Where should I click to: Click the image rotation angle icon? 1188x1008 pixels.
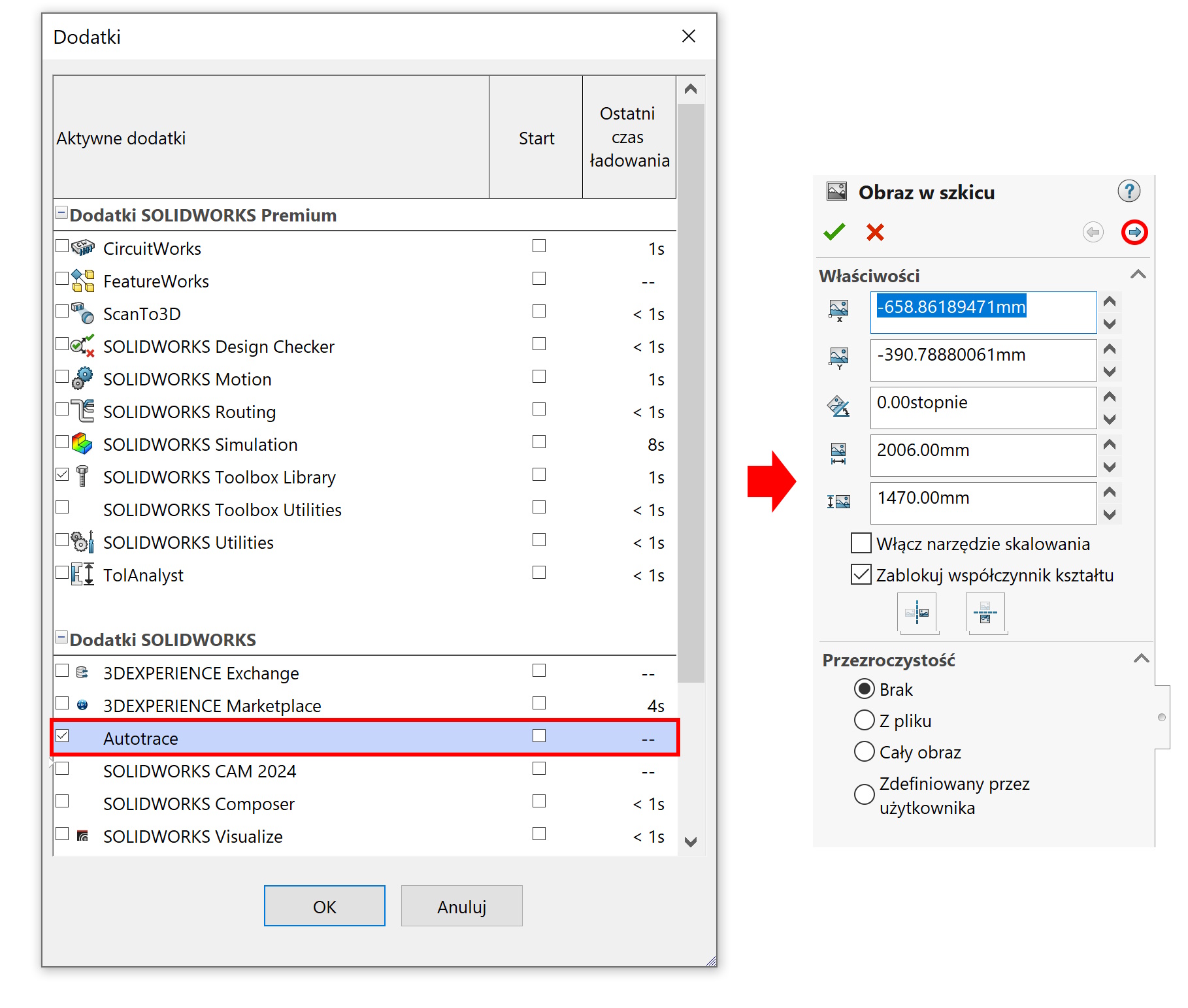839,406
